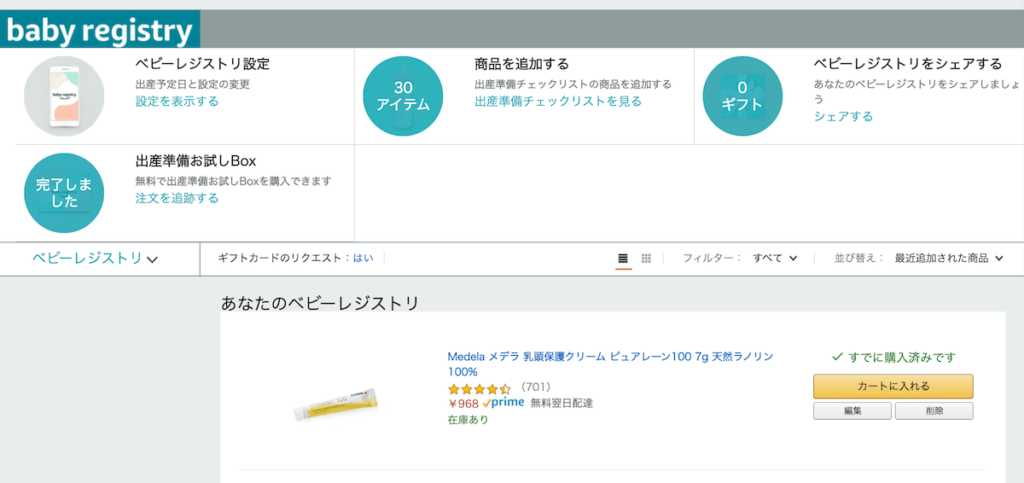The image size is (1024, 483).
Task: Open the Medela cream product thumbnail
Action: pos(335,402)
